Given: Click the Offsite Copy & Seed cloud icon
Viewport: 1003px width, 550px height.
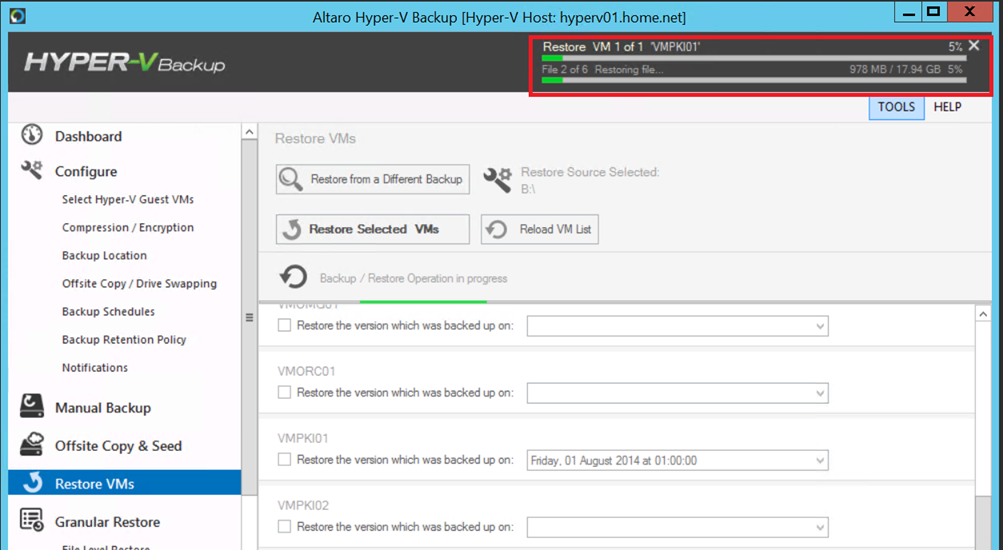Looking at the screenshot, I should click(31, 444).
